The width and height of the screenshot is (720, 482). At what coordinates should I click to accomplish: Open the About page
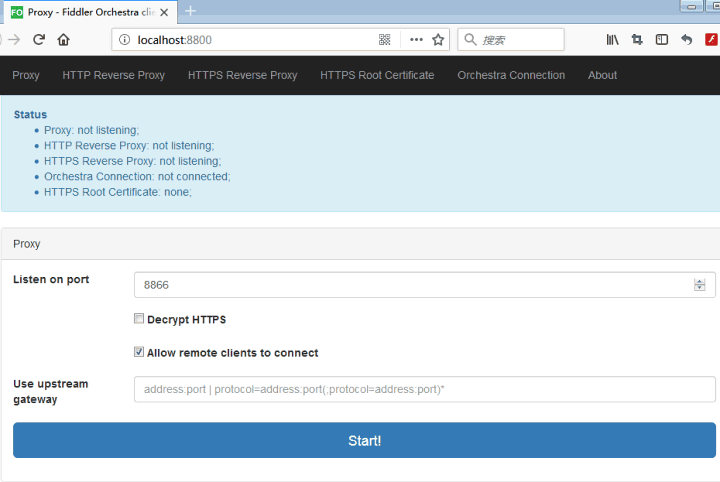[602, 75]
